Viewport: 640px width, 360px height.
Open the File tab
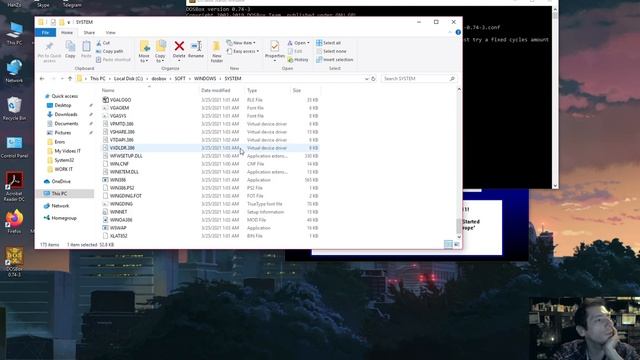[45, 33]
